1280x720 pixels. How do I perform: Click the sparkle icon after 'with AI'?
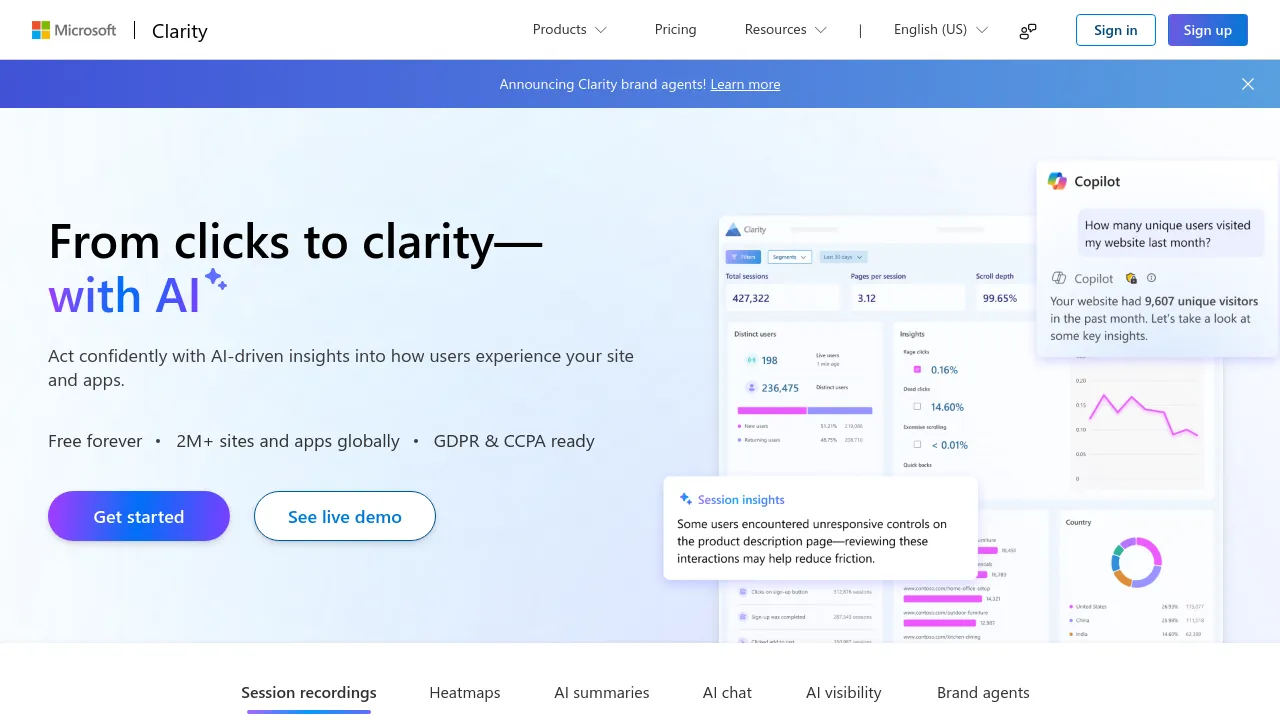(215, 280)
